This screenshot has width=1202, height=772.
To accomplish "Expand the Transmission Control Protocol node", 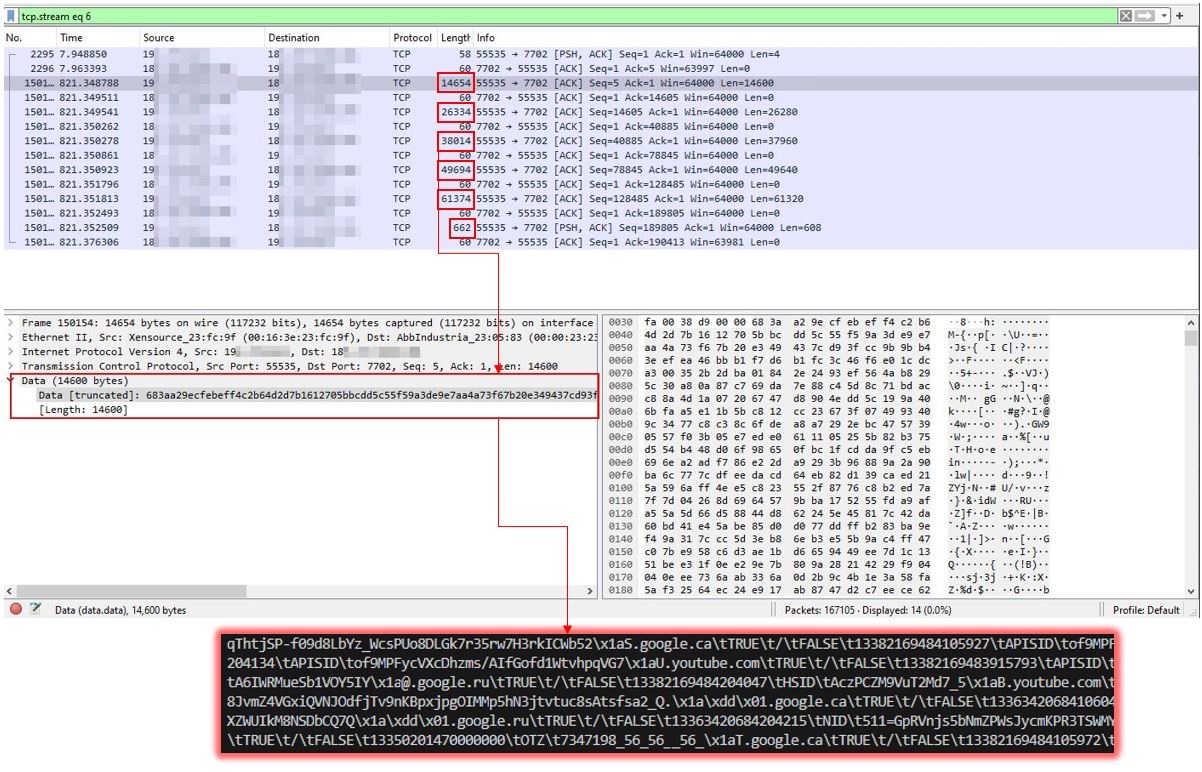I will point(10,366).
